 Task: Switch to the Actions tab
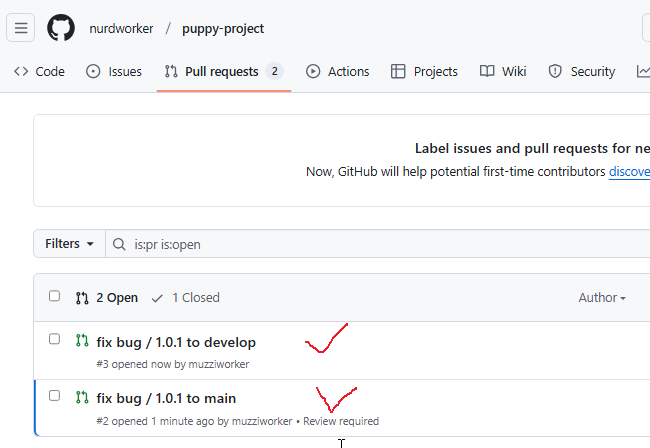point(338,72)
